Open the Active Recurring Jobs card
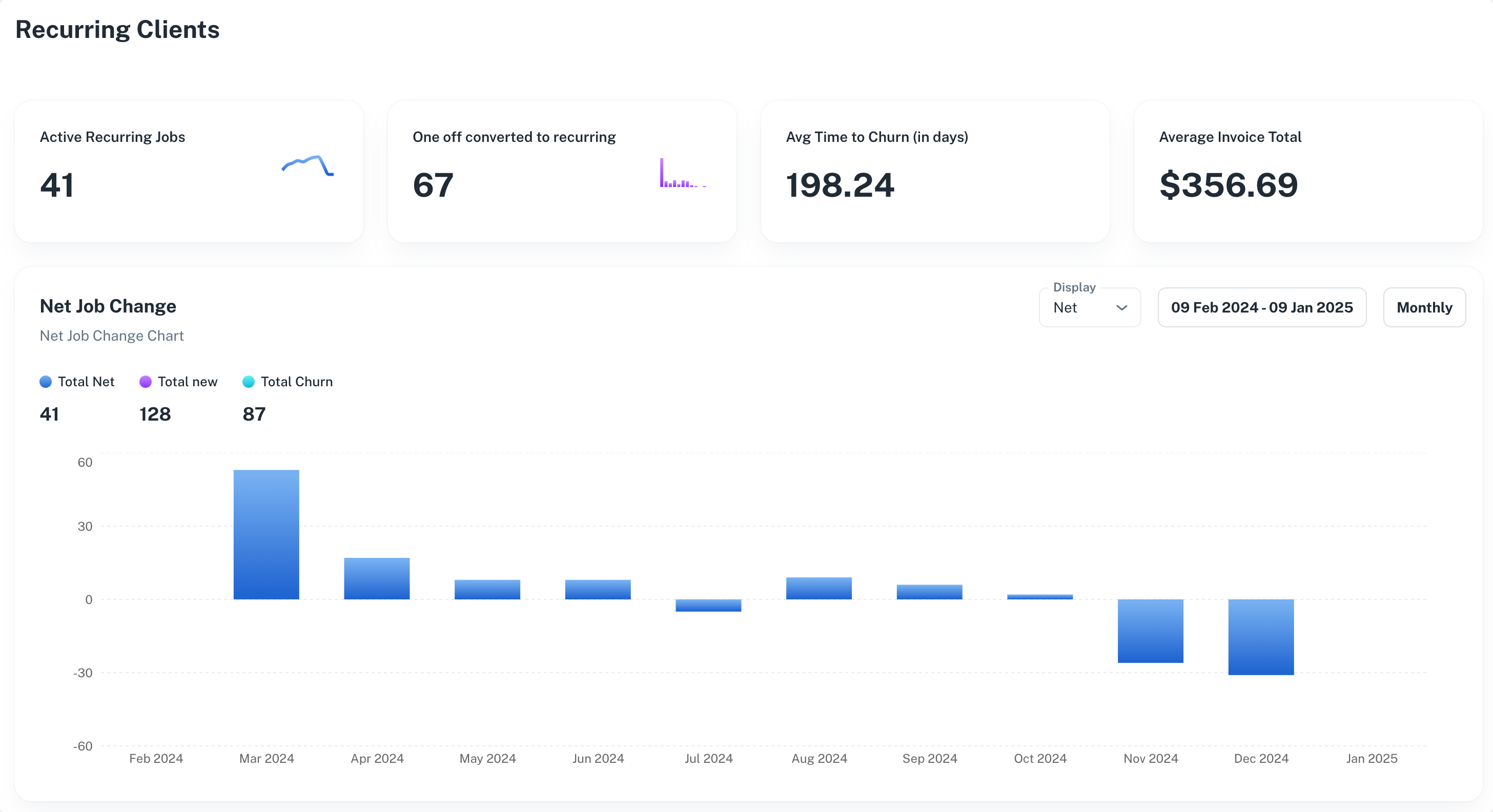Screen dimensions: 1493x812 pyautogui.click(x=189, y=172)
